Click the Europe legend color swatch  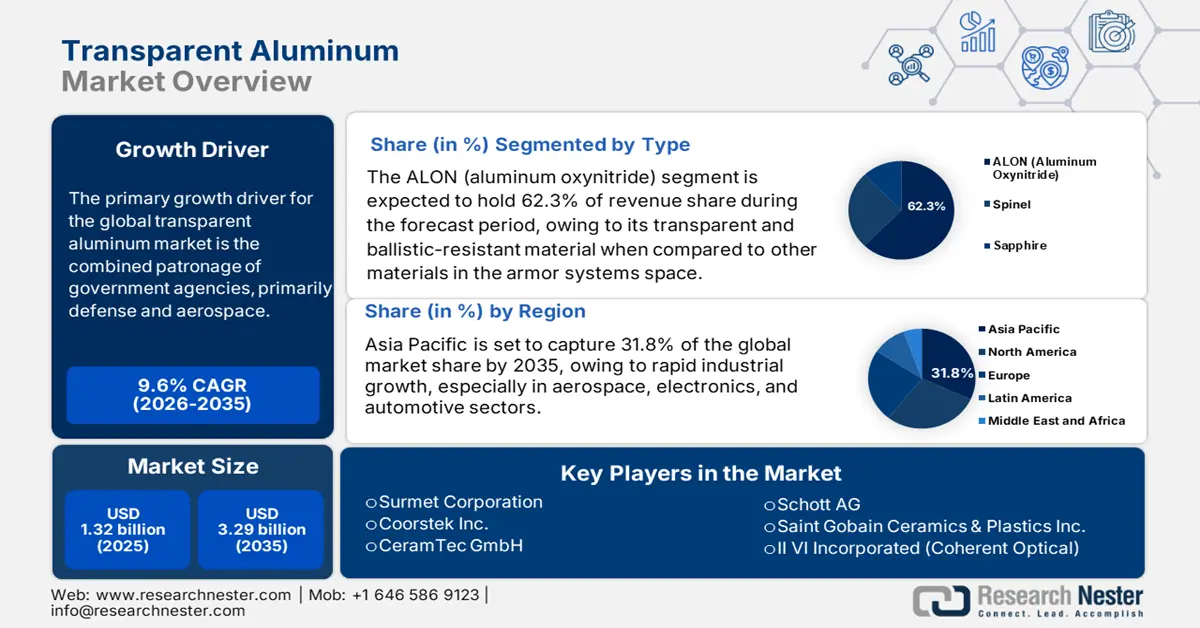tap(982, 375)
